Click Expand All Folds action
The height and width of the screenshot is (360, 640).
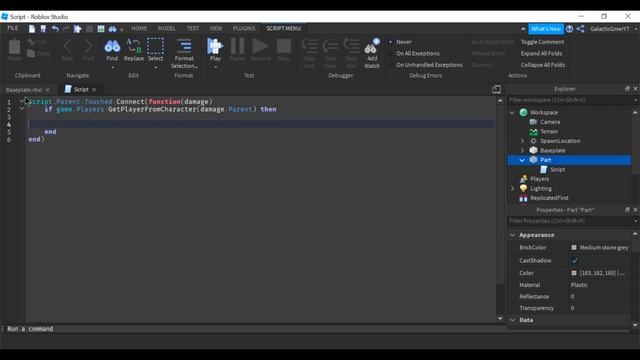tap(541, 53)
